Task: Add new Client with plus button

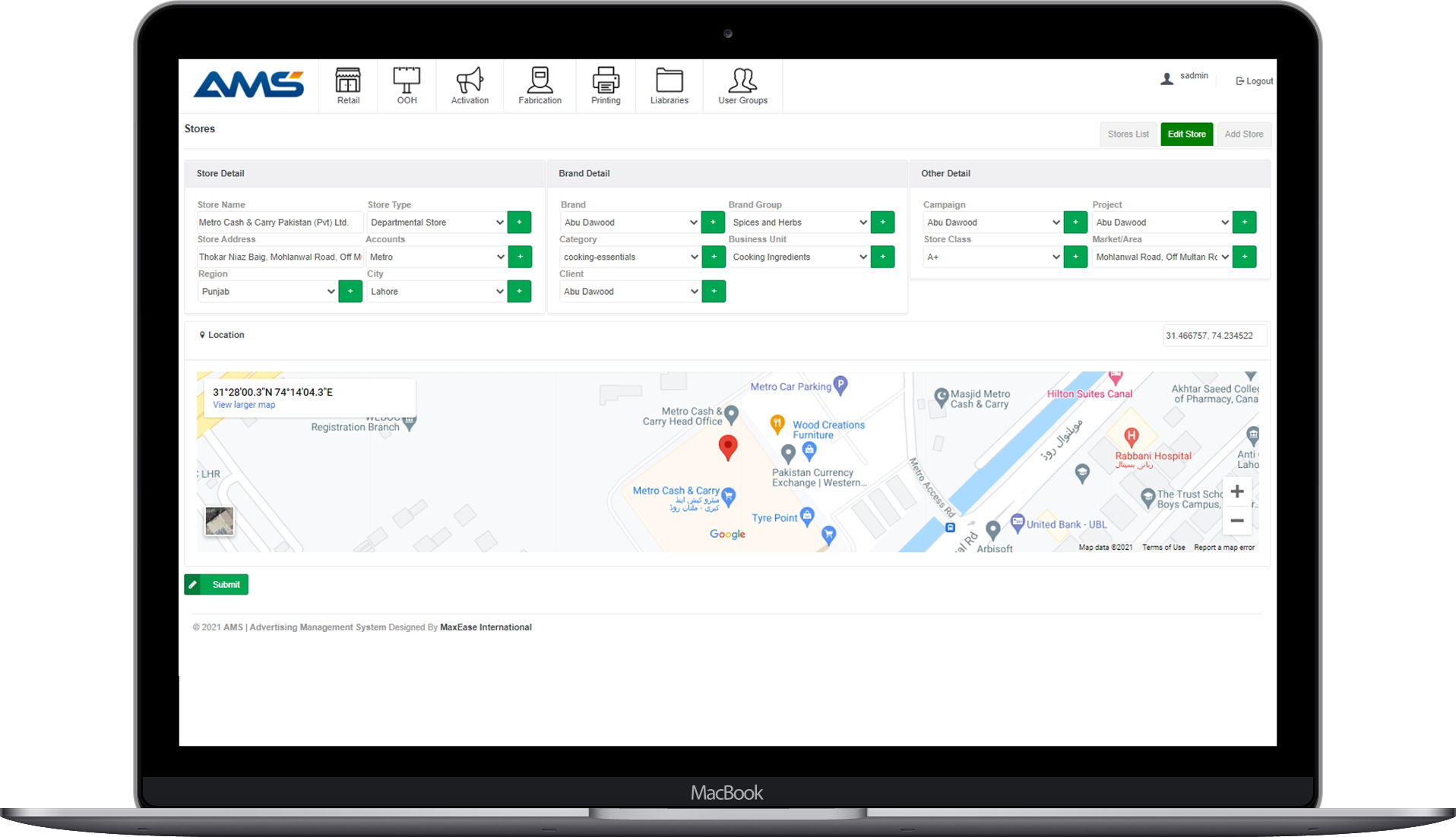Action: coord(714,292)
